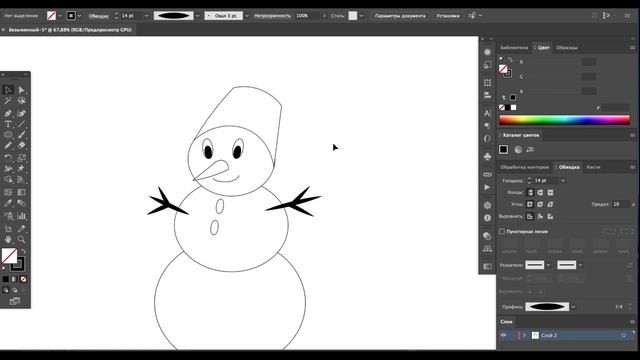
Task: Select the Paintbrush tool
Action: [22, 135]
